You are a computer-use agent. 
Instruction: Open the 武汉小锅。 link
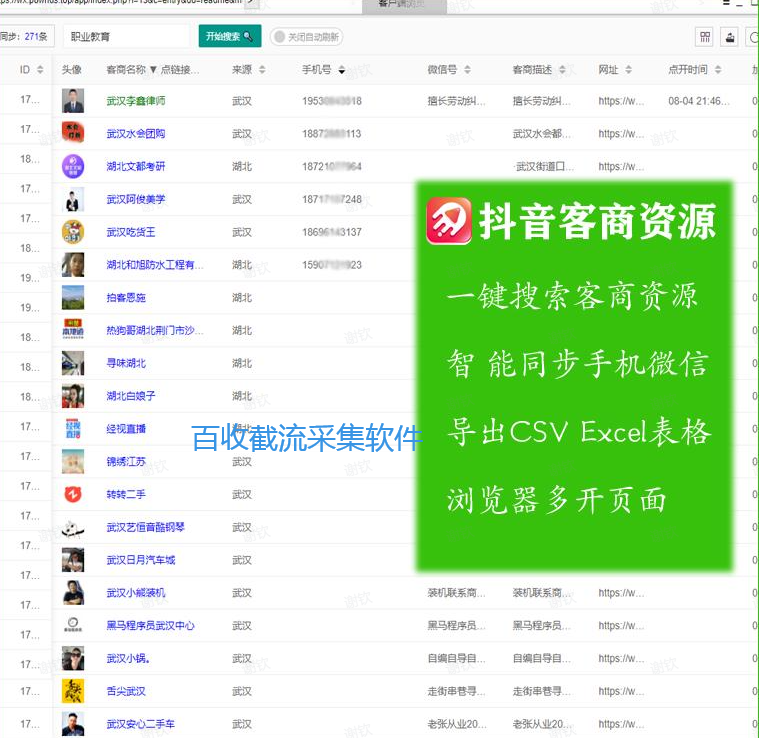click(128, 658)
